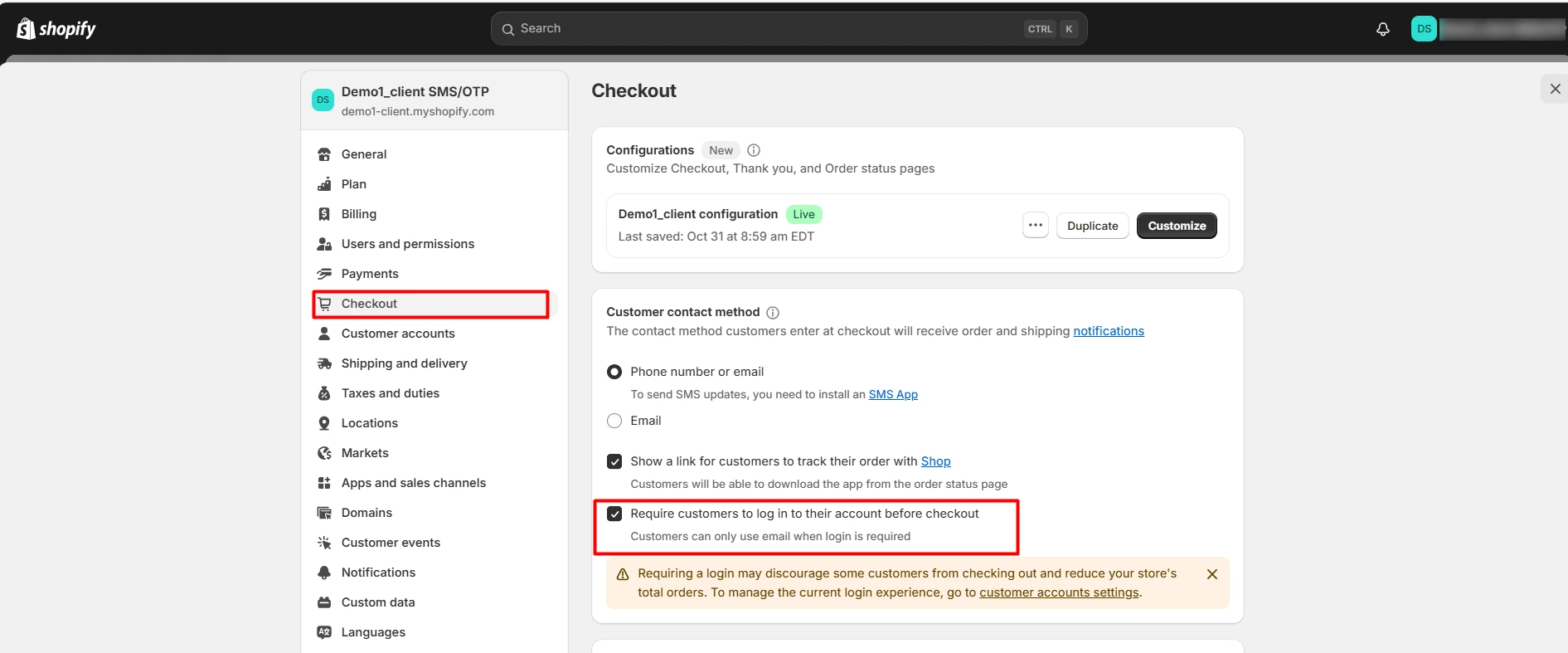Click the search magnifier icon
Viewport: 1568px width, 653px height.
508,29
